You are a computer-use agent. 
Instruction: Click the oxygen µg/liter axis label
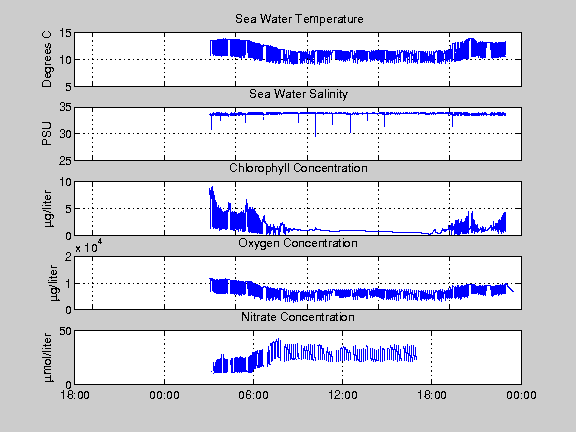[54, 283]
